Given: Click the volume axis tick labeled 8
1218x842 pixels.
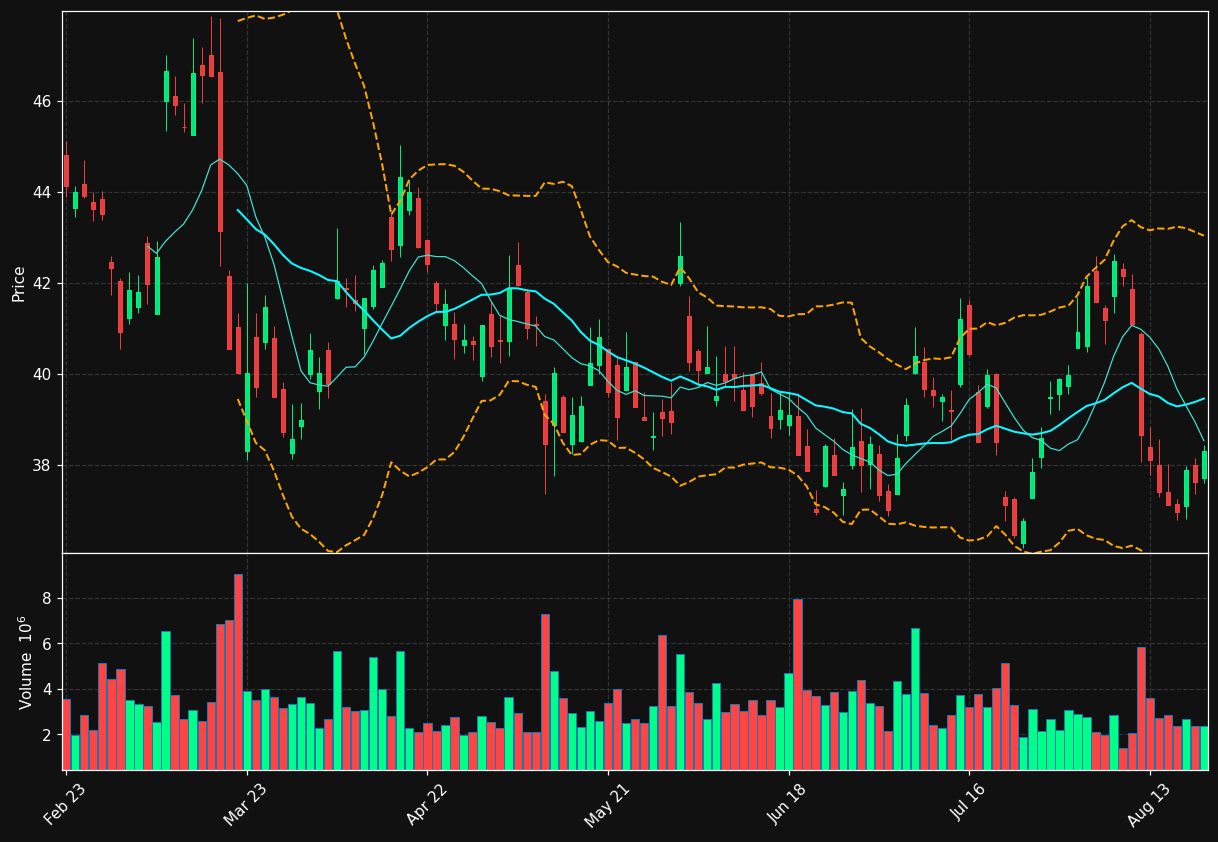Looking at the screenshot, I should tap(47, 599).
